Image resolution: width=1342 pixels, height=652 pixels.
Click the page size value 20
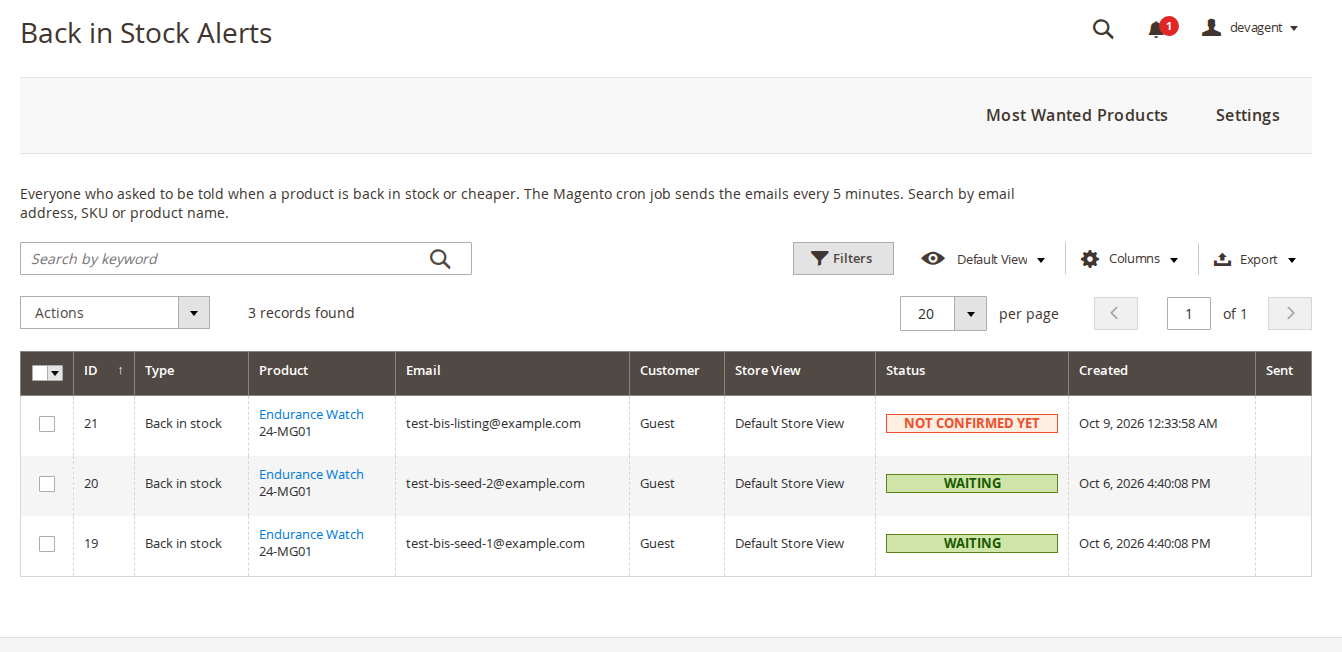(927, 314)
